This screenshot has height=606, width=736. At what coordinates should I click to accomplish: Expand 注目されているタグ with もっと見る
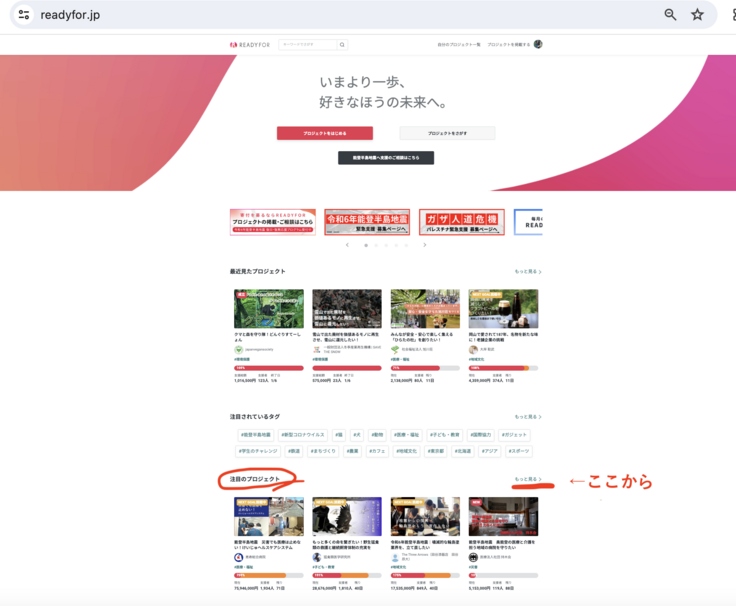pos(528,416)
